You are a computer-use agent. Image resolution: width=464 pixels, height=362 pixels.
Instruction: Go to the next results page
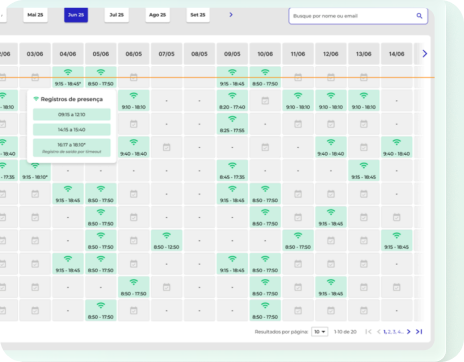click(409, 332)
